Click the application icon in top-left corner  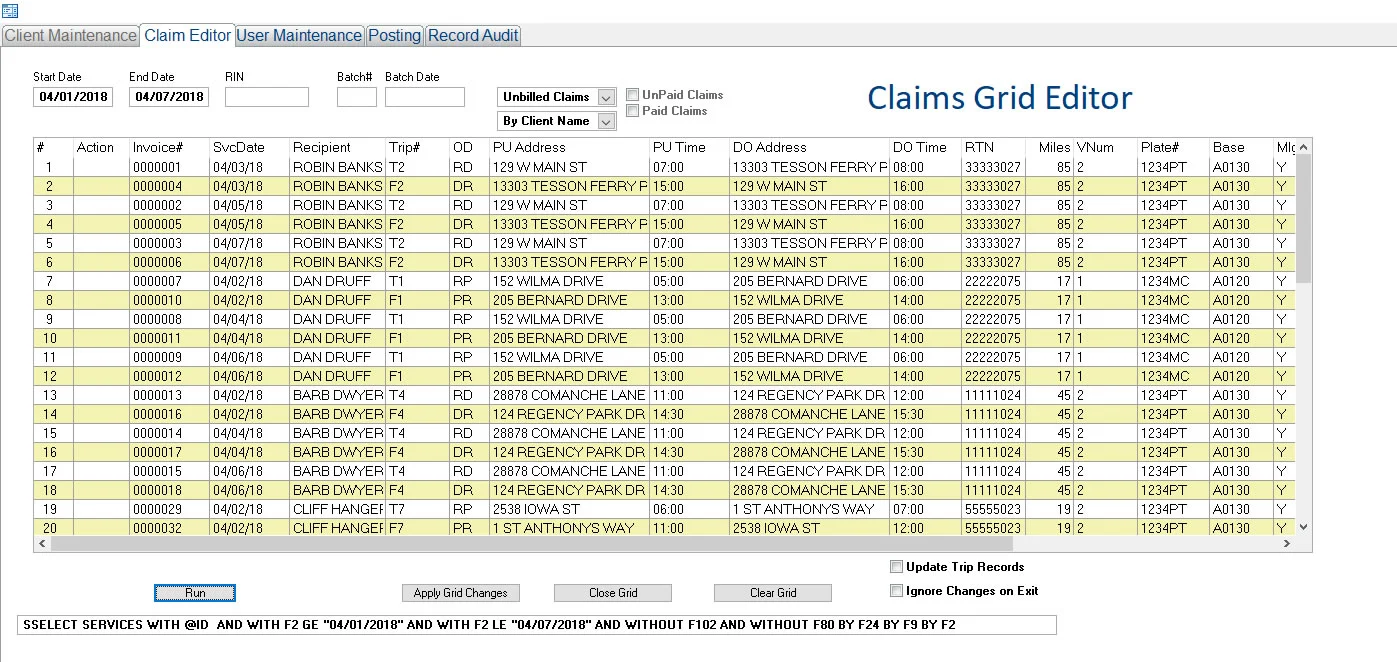coord(9,10)
